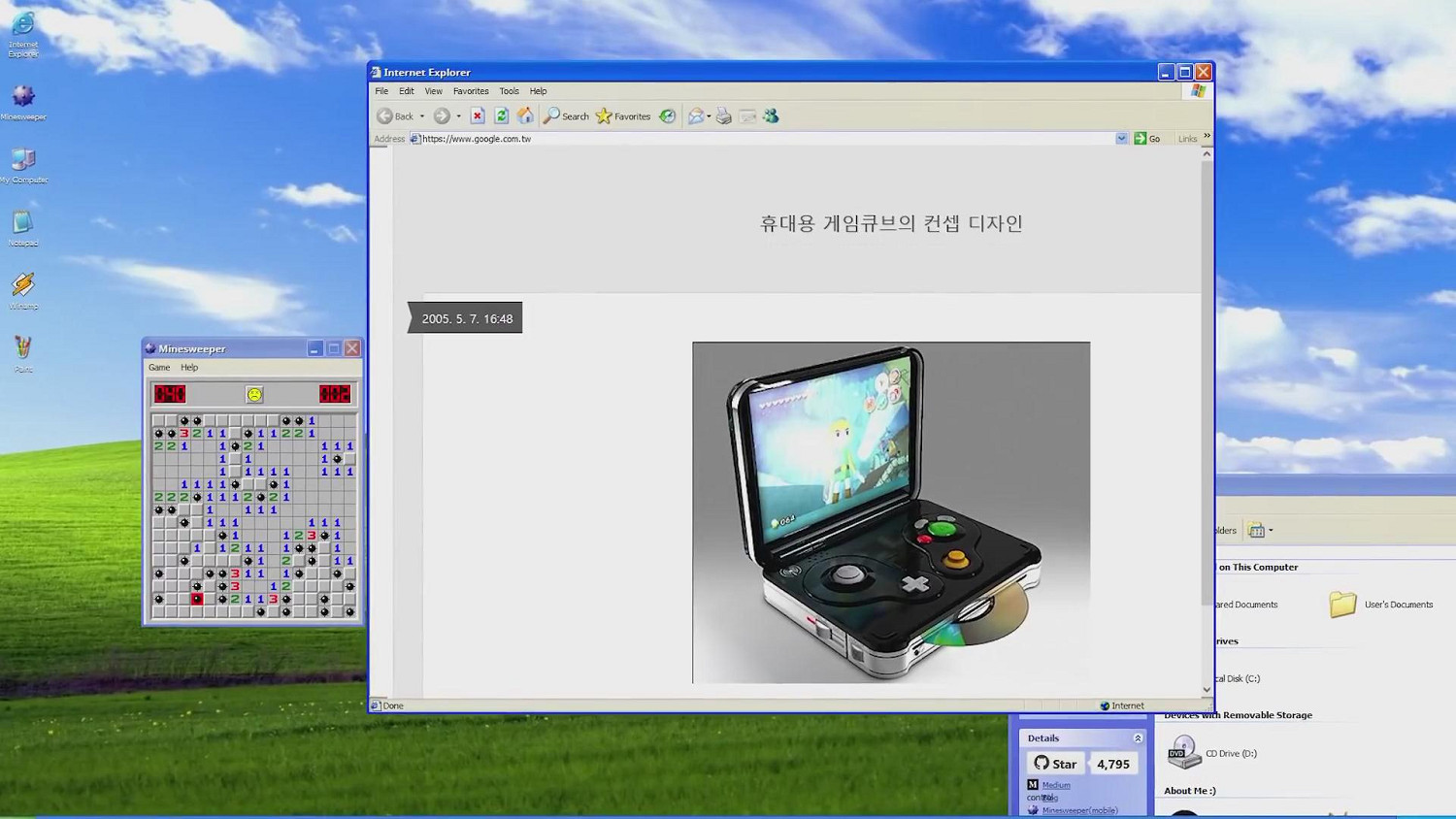Open the Back button history dropdown arrow
The image size is (1456, 819).
pyautogui.click(x=422, y=116)
